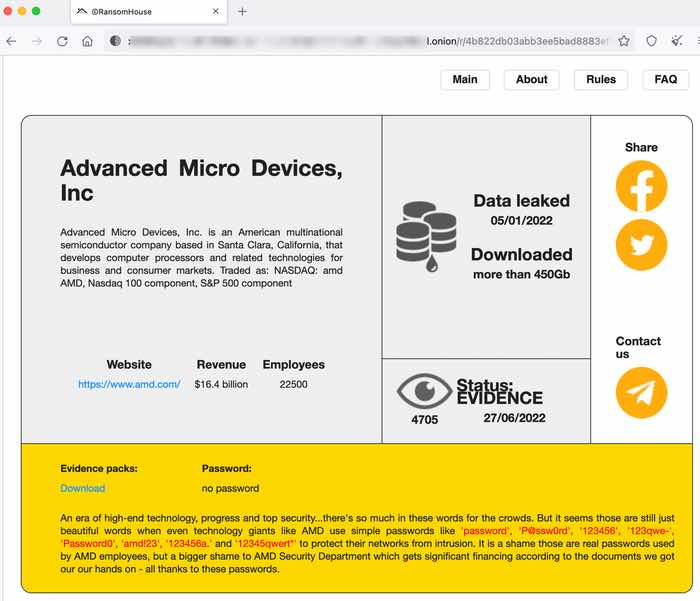
Task: Open the https://www.amd.com/ website link
Action: pyautogui.click(x=129, y=384)
